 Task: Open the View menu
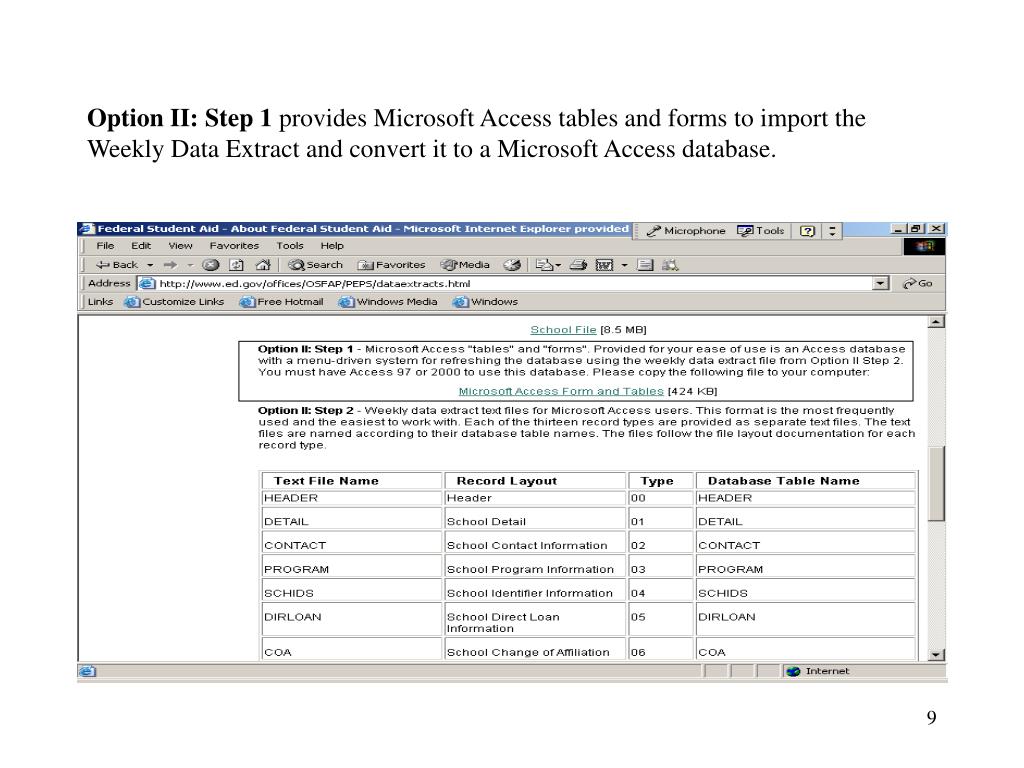pos(180,246)
